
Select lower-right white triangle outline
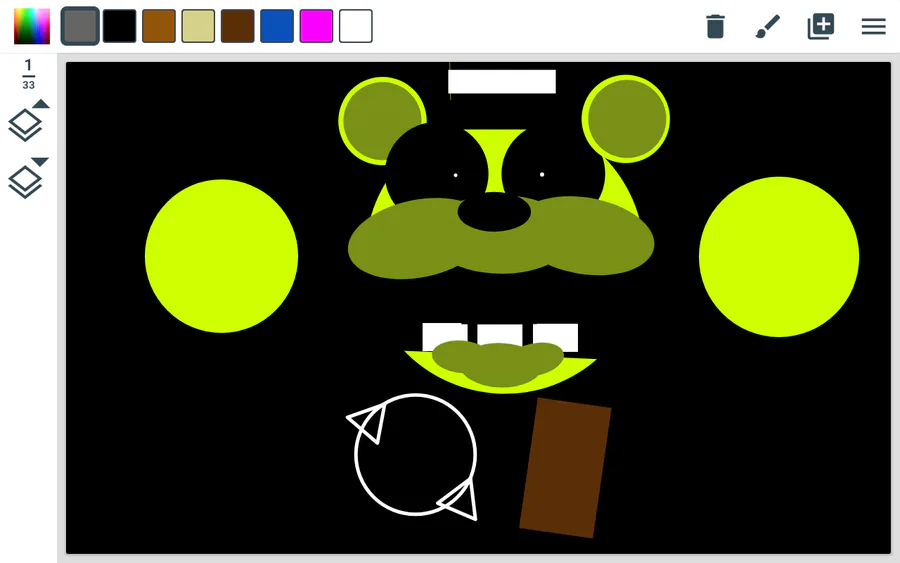pos(459,500)
